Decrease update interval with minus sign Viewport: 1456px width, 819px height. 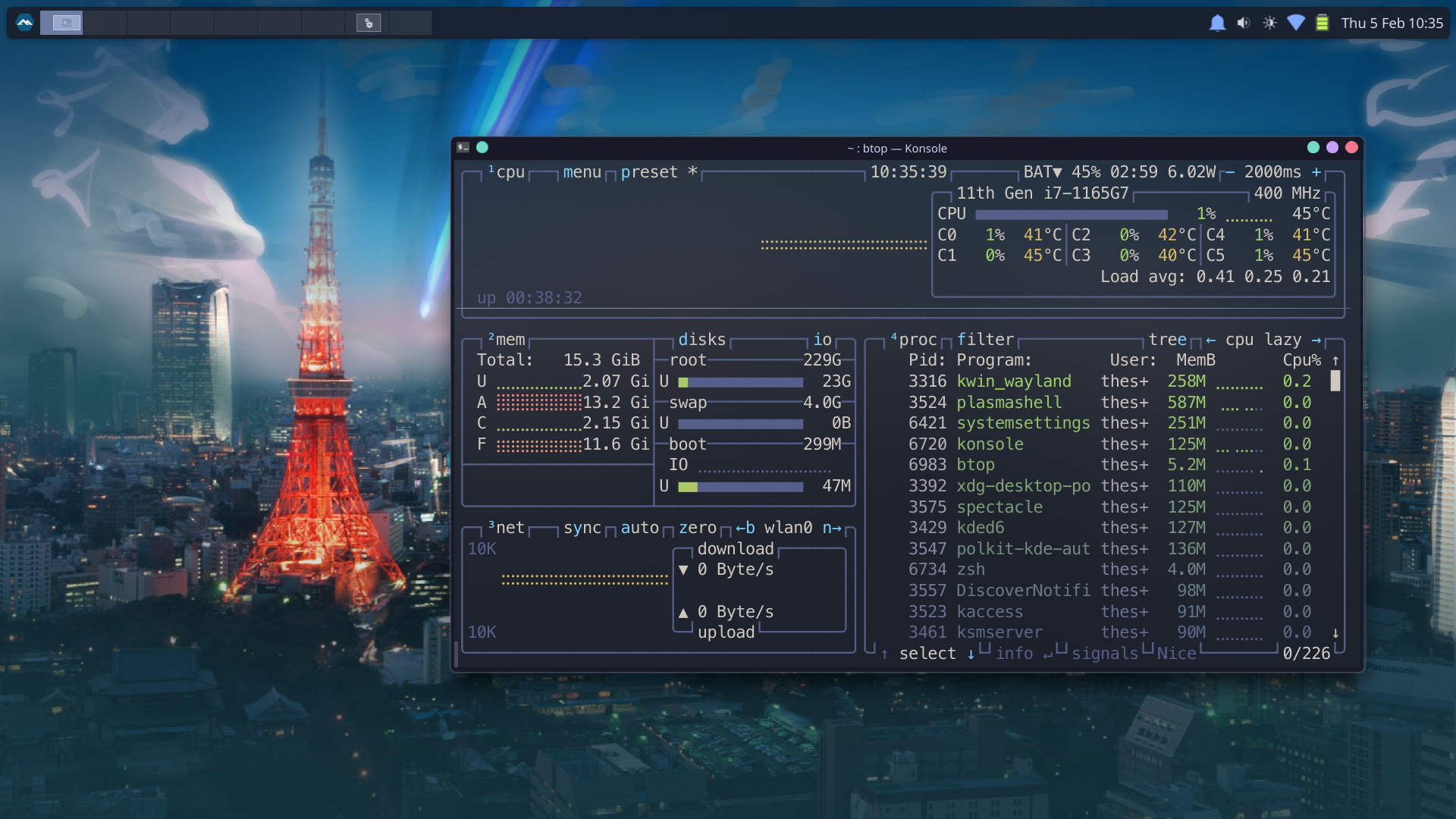[x=1230, y=172]
